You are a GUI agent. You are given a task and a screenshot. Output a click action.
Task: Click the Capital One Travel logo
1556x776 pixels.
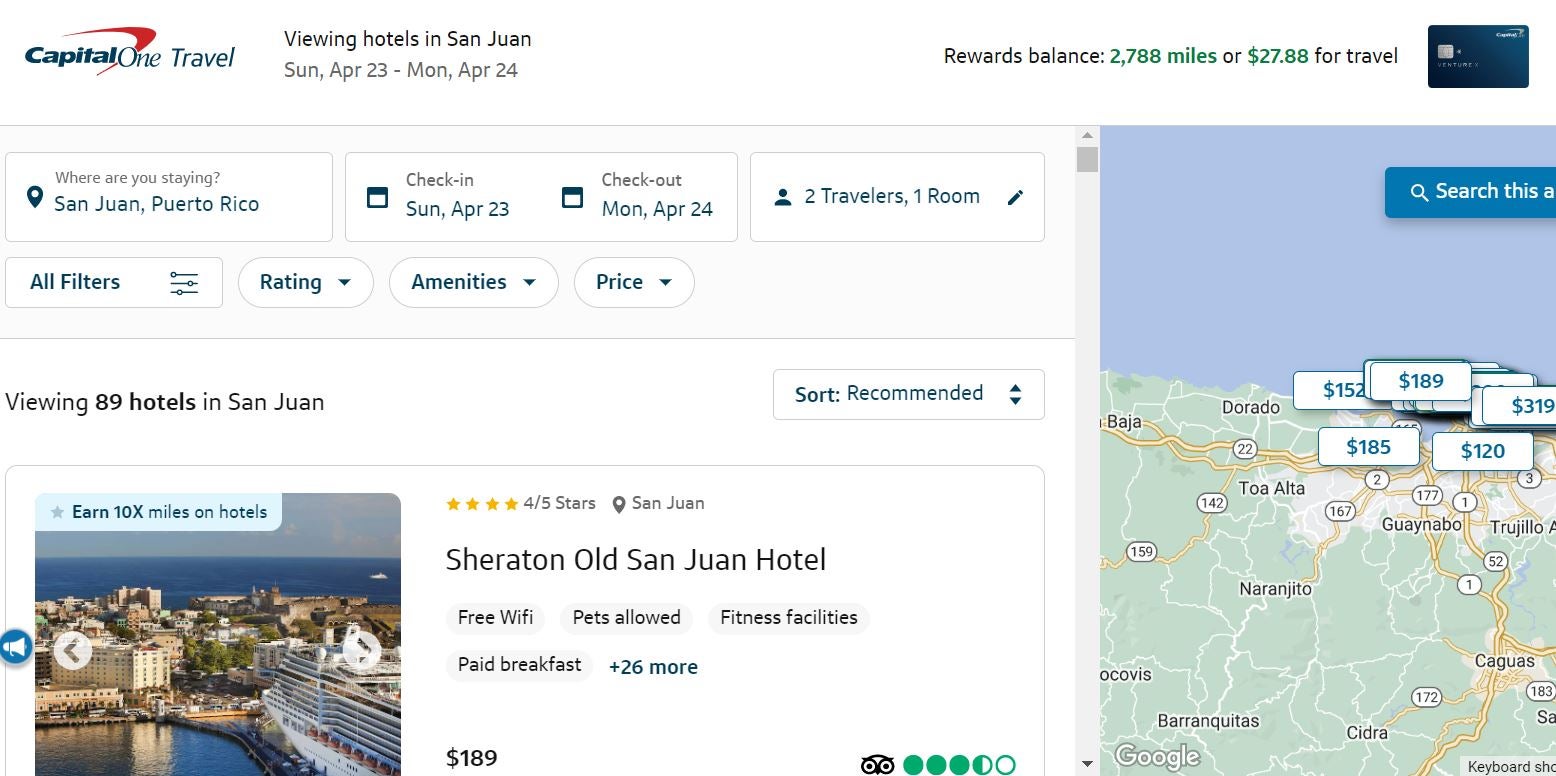click(x=130, y=54)
